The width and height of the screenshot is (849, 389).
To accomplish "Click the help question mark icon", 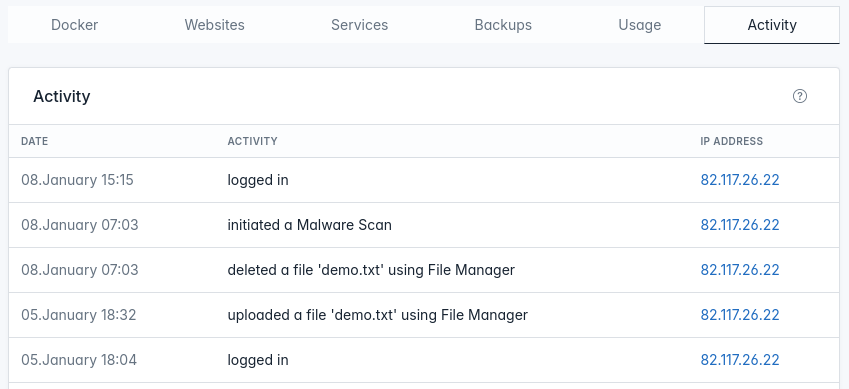I will (x=800, y=96).
